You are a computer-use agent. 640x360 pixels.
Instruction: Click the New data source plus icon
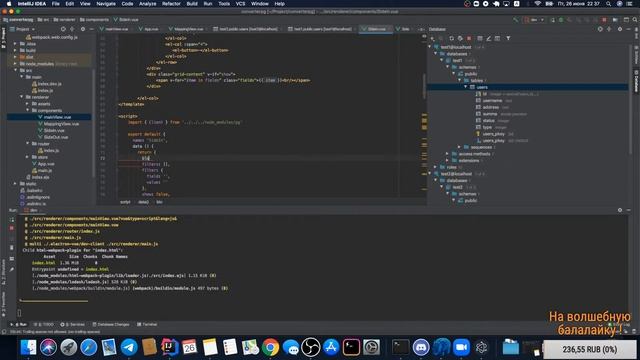(433, 38)
